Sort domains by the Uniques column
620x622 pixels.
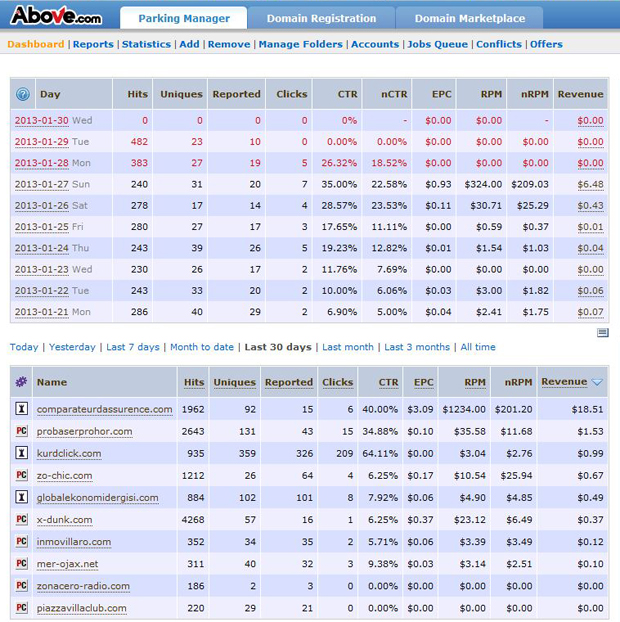point(234,382)
